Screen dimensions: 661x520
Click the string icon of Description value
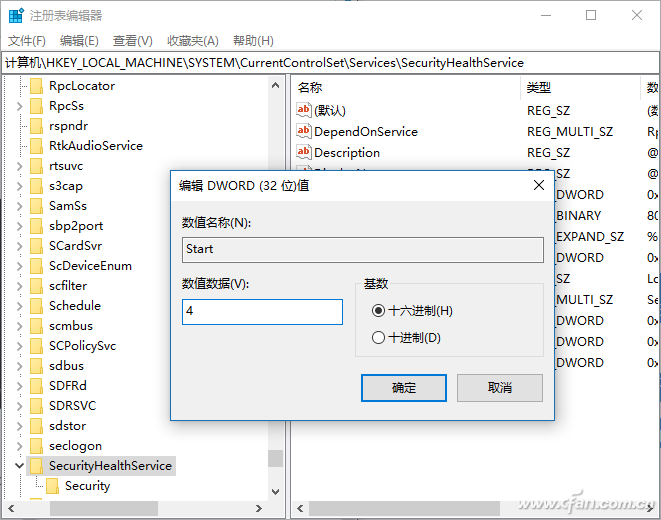pos(304,152)
